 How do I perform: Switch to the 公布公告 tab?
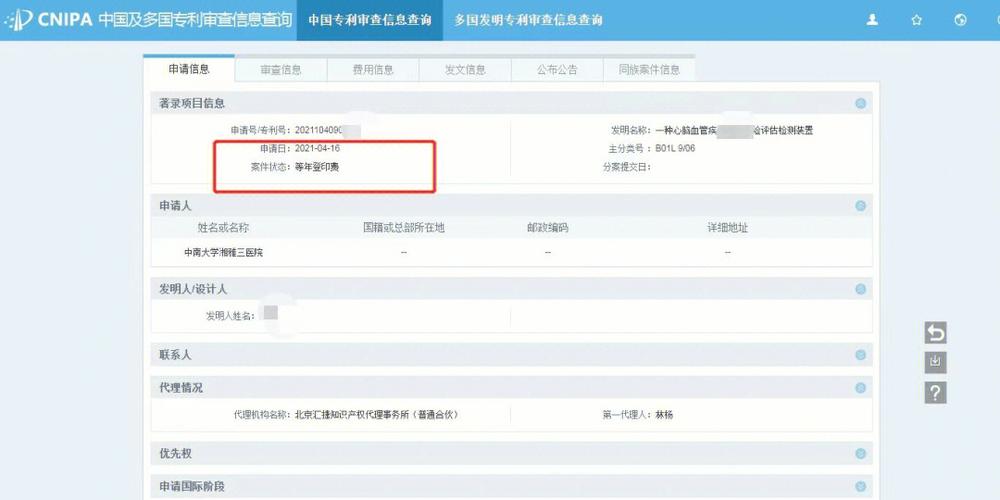(557, 70)
